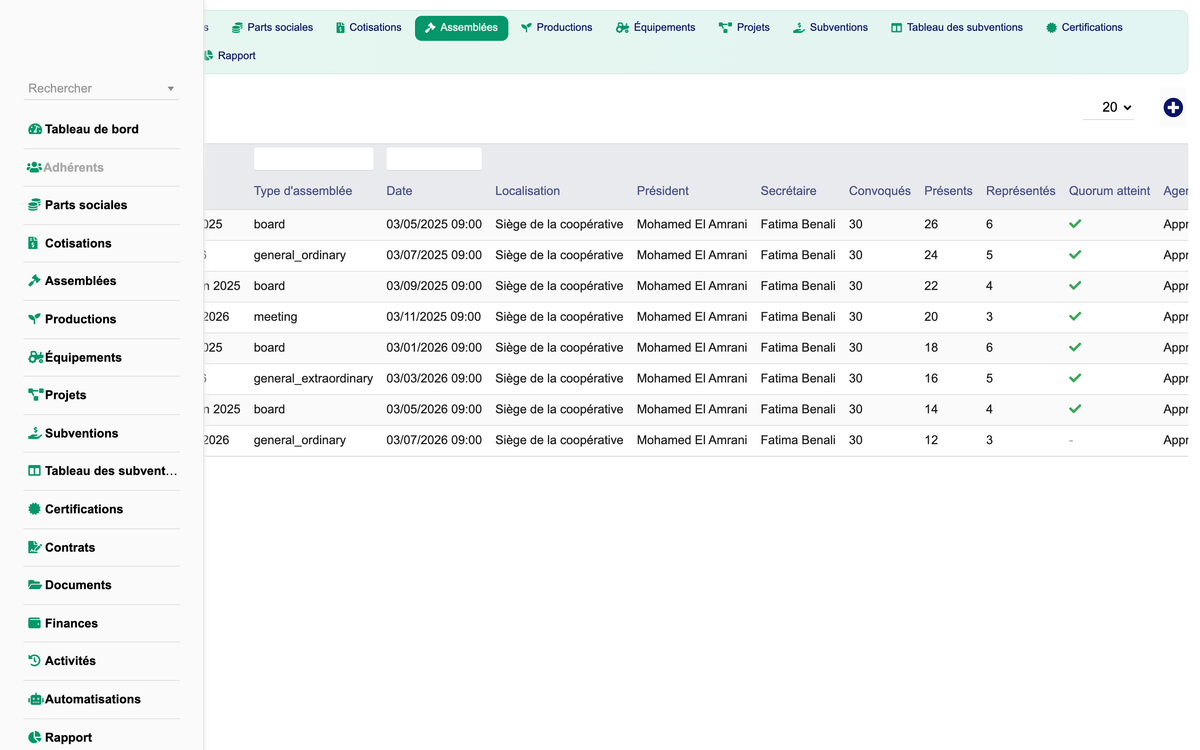Sort by Date column header

pyautogui.click(x=399, y=191)
